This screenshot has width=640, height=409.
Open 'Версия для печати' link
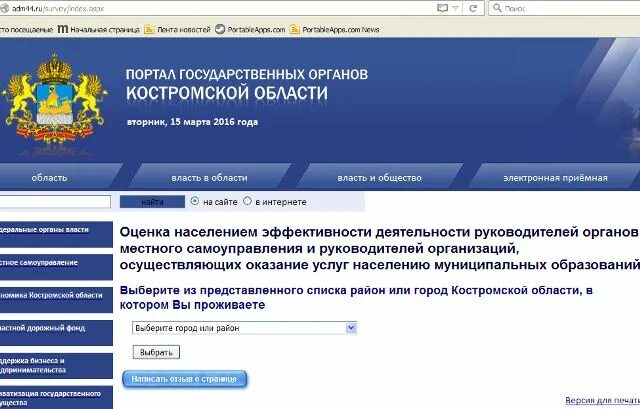(x=602, y=400)
